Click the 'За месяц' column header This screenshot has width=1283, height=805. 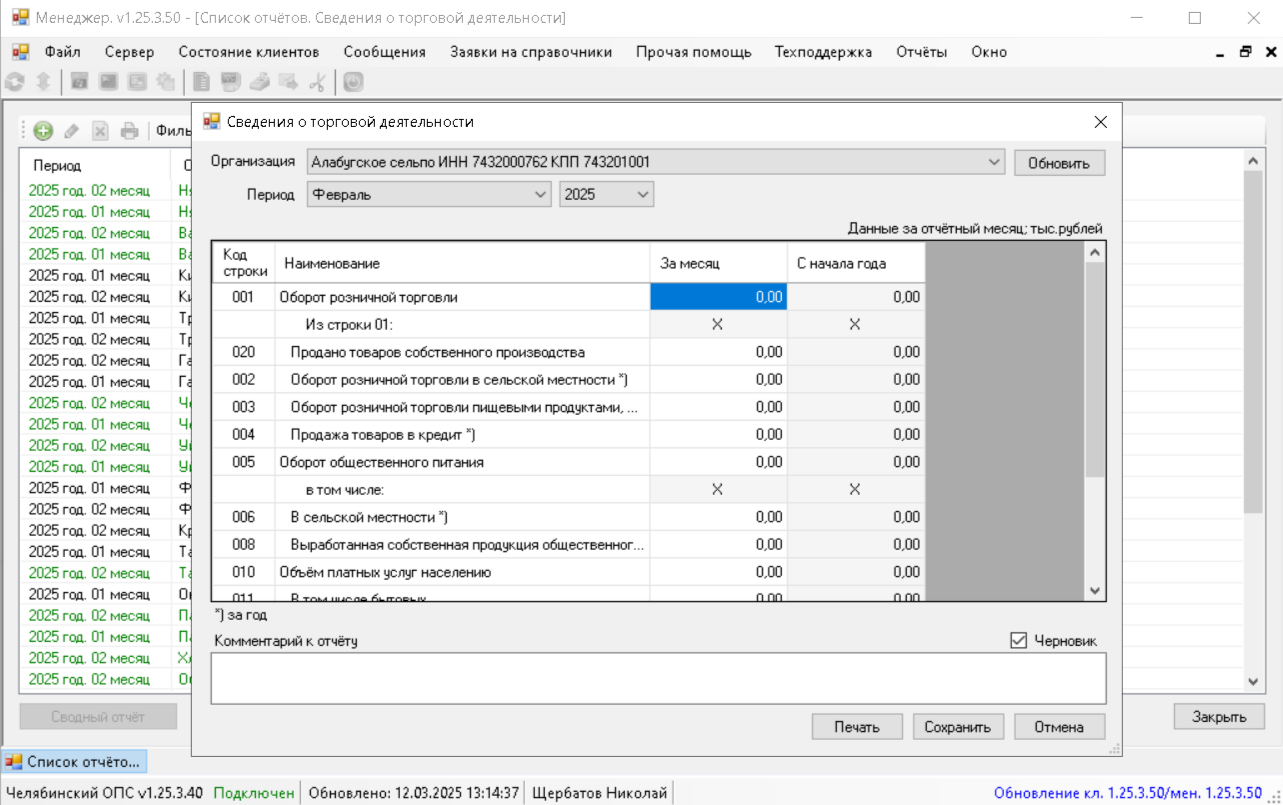[x=718, y=263]
